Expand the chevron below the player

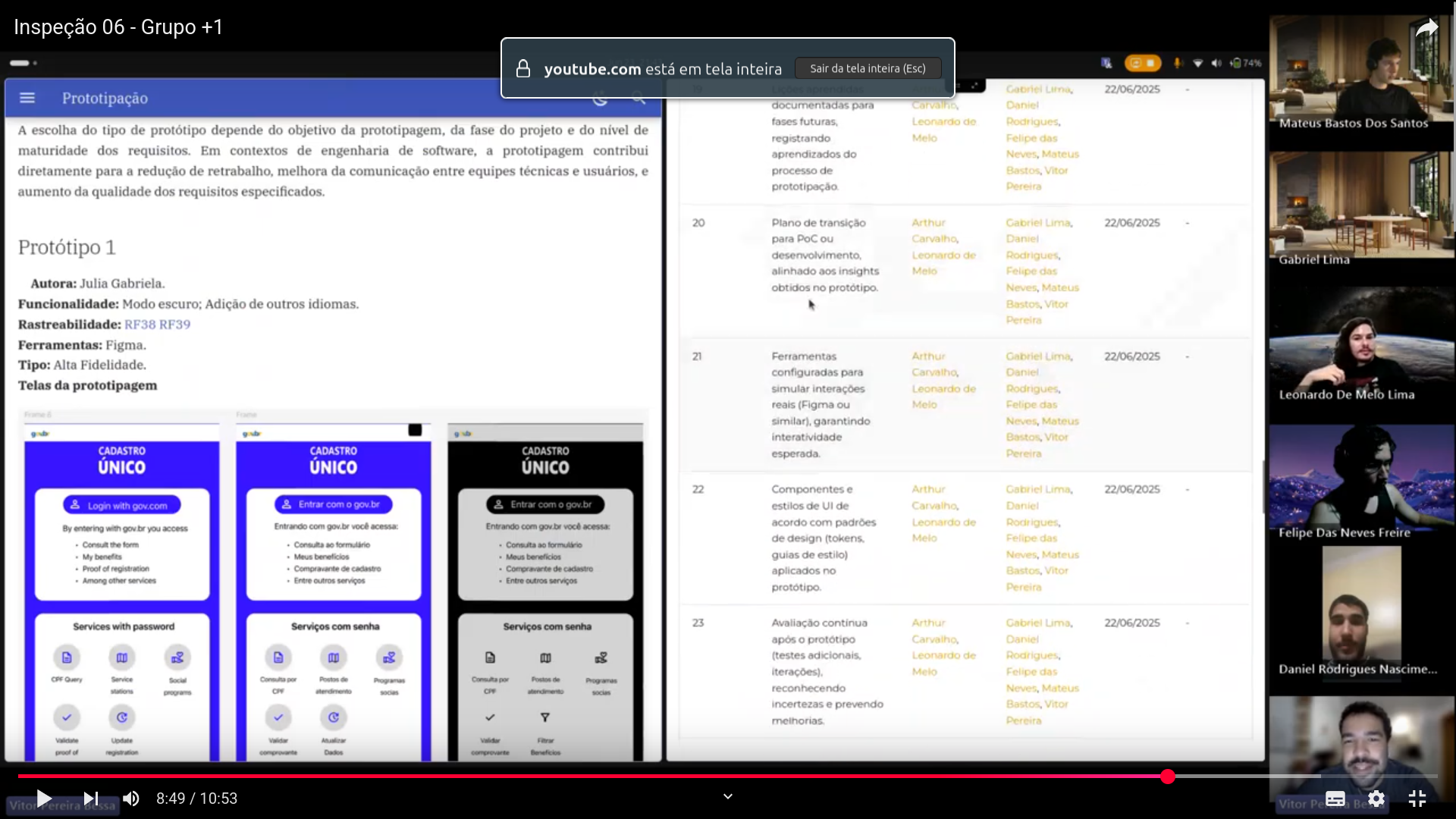728,796
